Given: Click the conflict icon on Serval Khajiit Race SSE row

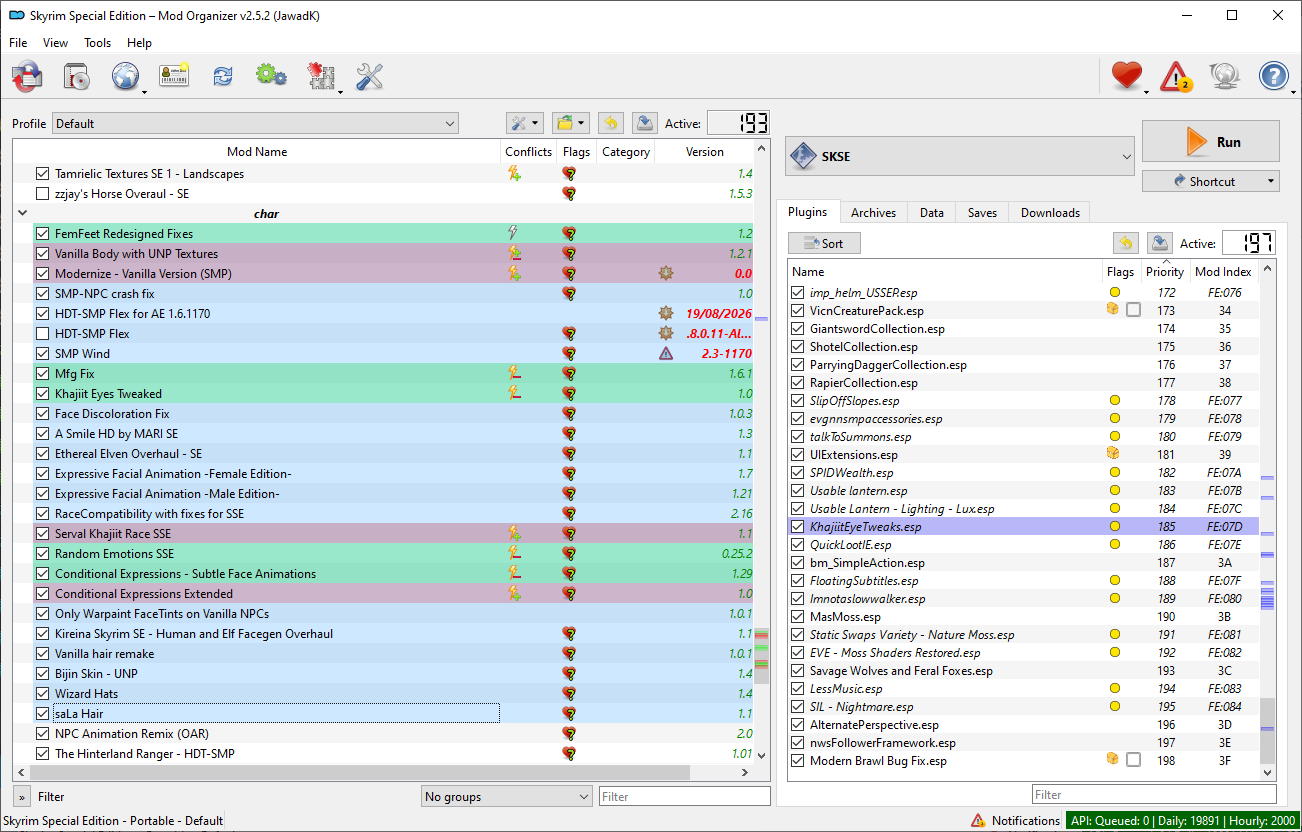Looking at the screenshot, I should pyautogui.click(x=514, y=533).
